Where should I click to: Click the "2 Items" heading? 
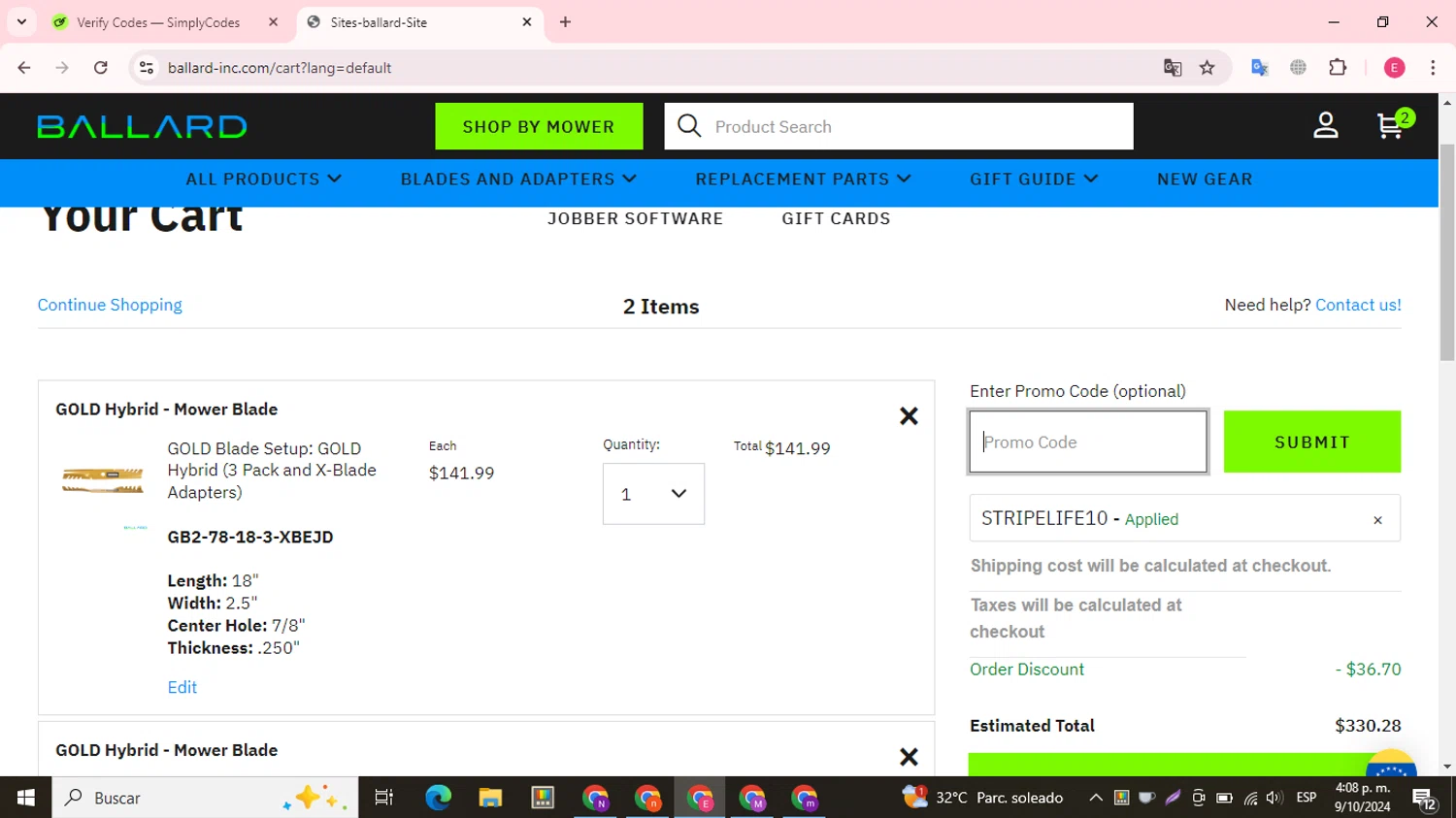point(661,307)
